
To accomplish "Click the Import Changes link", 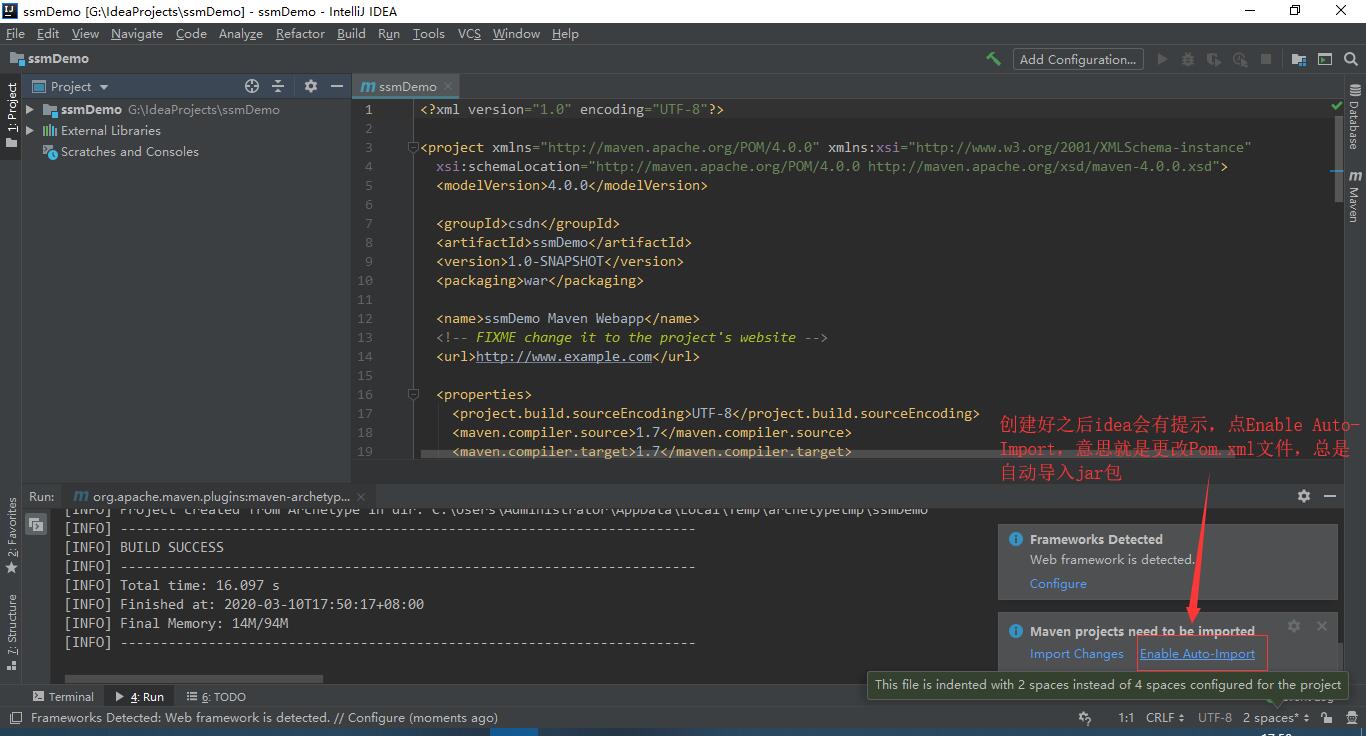I will coord(1077,653).
